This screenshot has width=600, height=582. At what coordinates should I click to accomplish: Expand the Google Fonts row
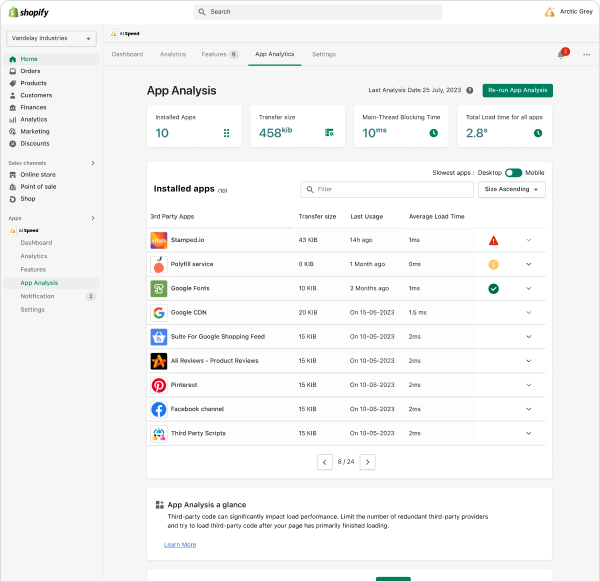tap(528, 289)
